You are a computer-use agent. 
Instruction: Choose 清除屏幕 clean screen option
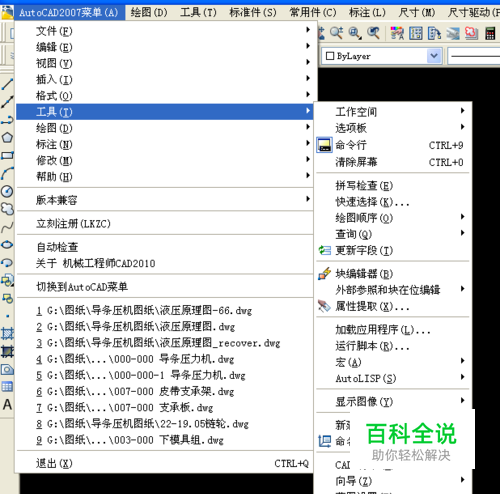coord(393,162)
